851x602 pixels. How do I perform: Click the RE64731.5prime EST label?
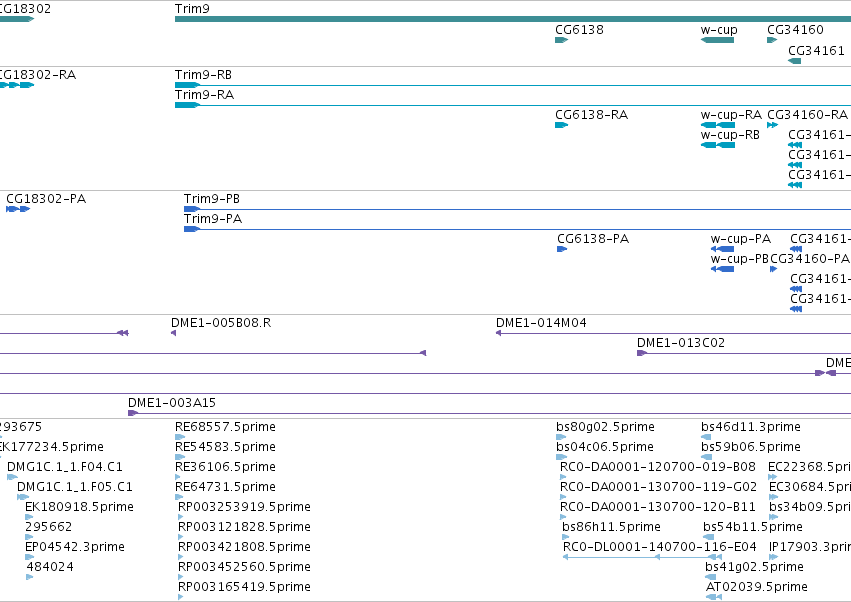[x=225, y=487]
